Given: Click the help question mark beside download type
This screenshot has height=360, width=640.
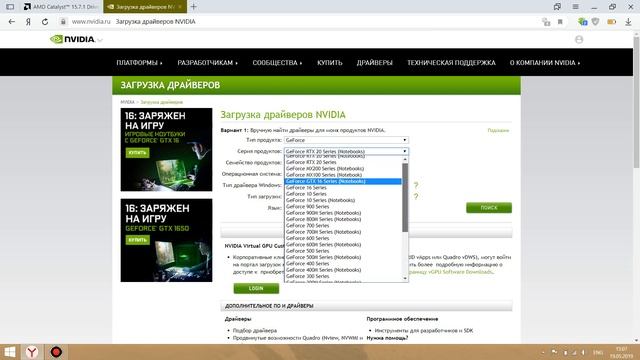Looking at the screenshot, I should tap(416, 197).
